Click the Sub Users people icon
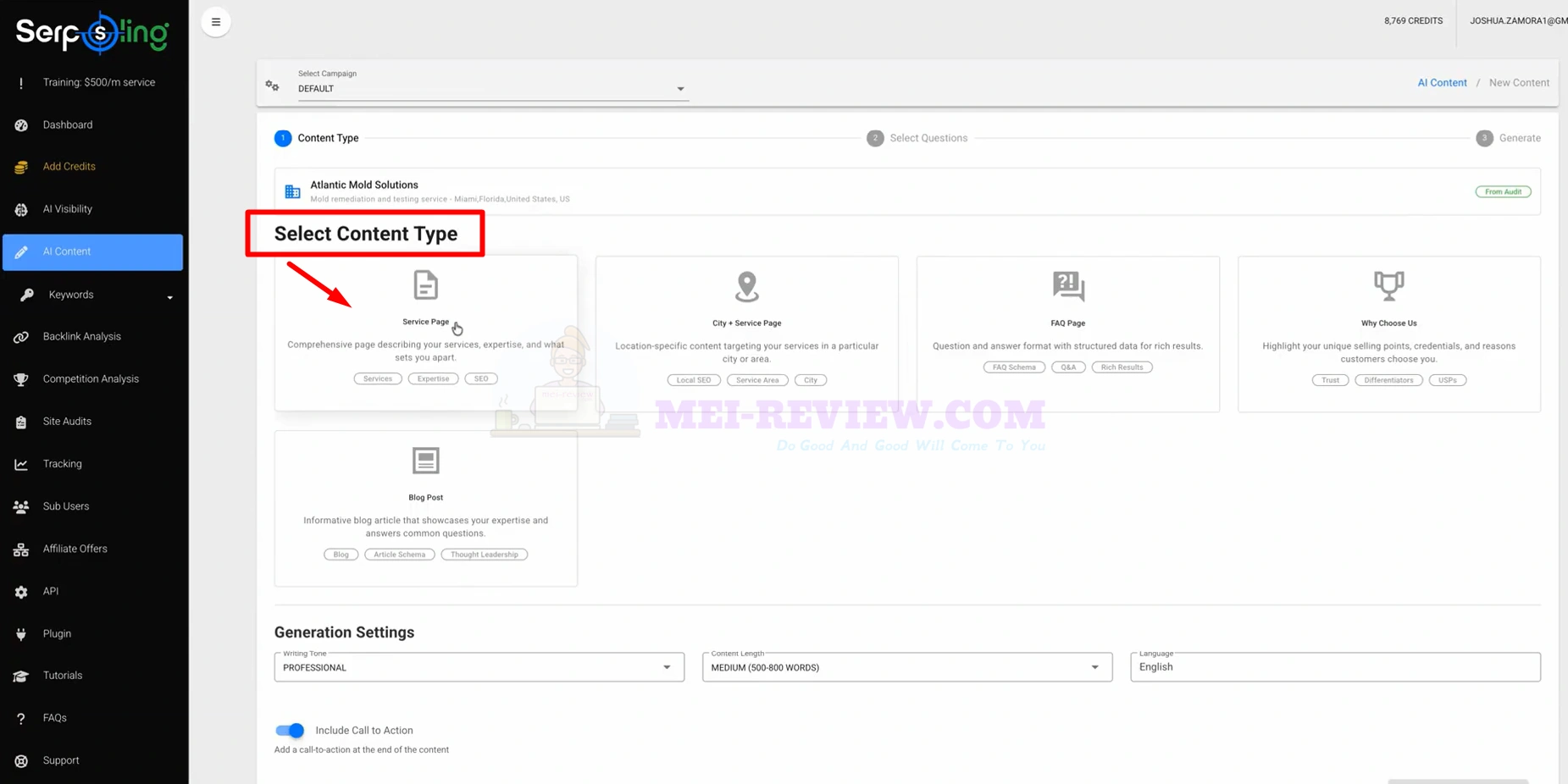Screen dimensions: 1568x784 click(x=21, y=506)
